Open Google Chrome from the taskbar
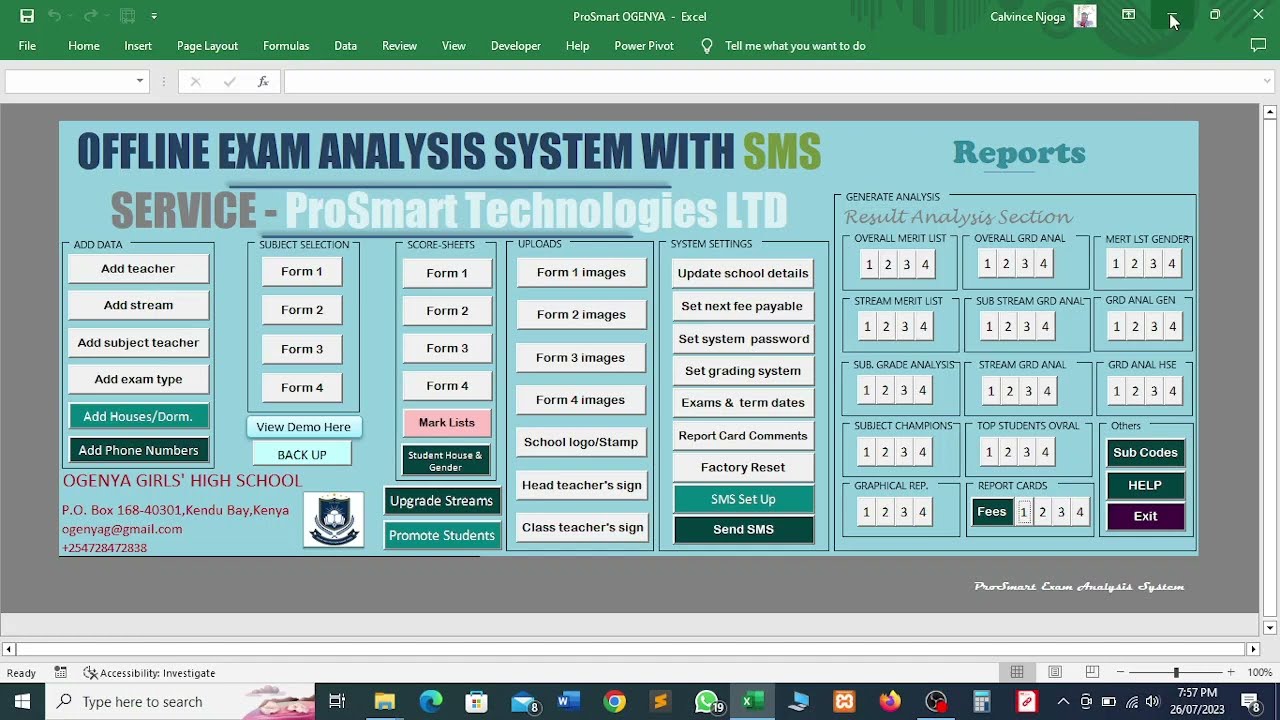This screenshot has width=1280, height=720. 615,702
